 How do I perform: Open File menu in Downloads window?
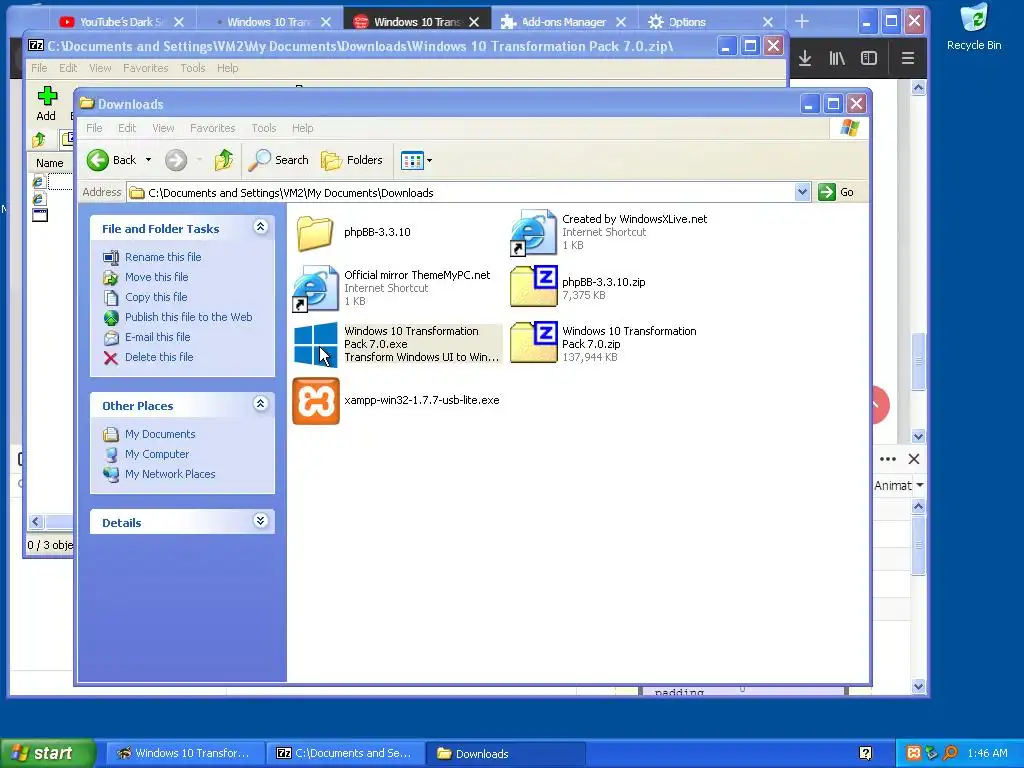tap(94, 128)
